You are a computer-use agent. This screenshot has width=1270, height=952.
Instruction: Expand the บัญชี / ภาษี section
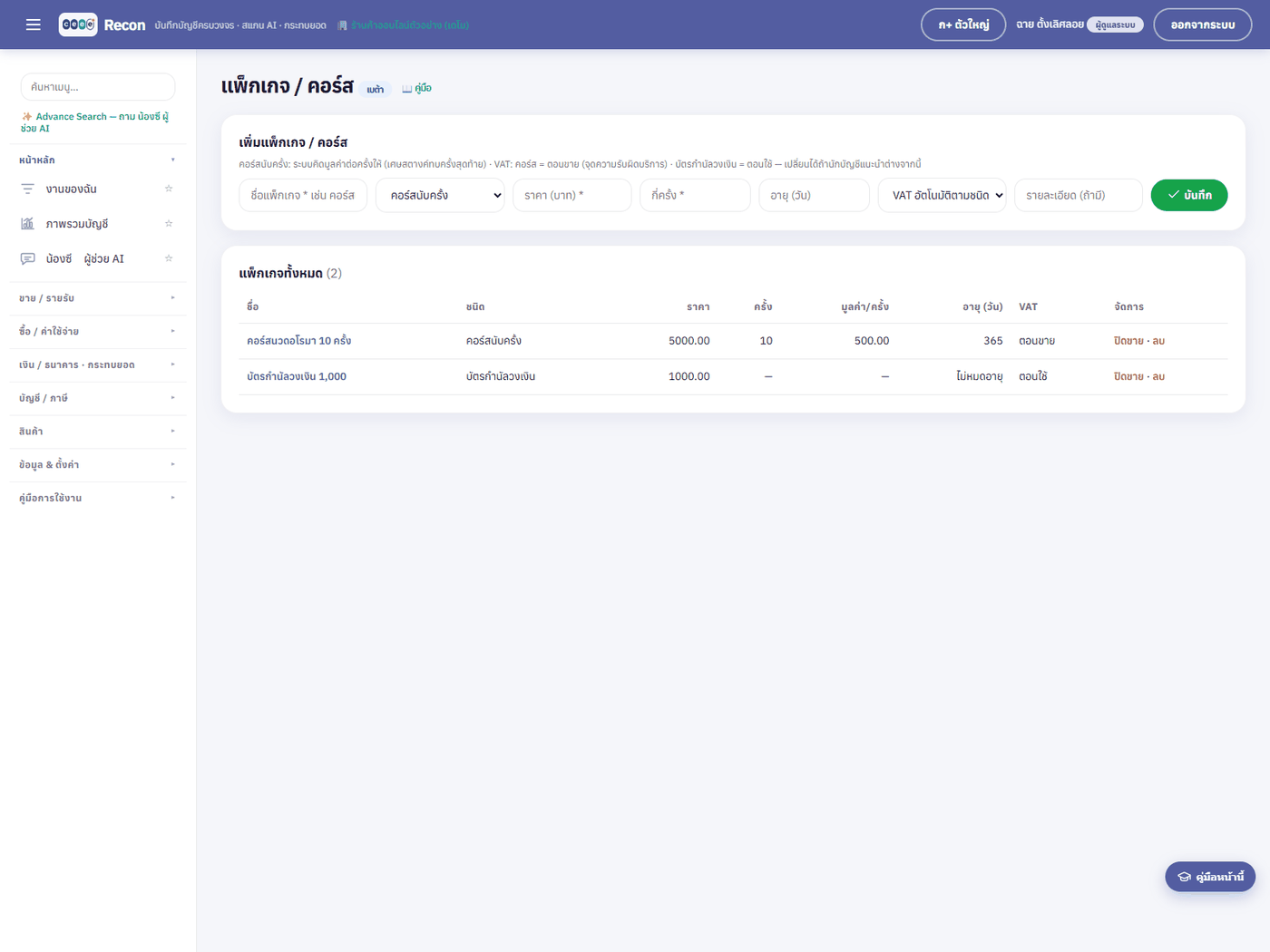tap(97, 398)
